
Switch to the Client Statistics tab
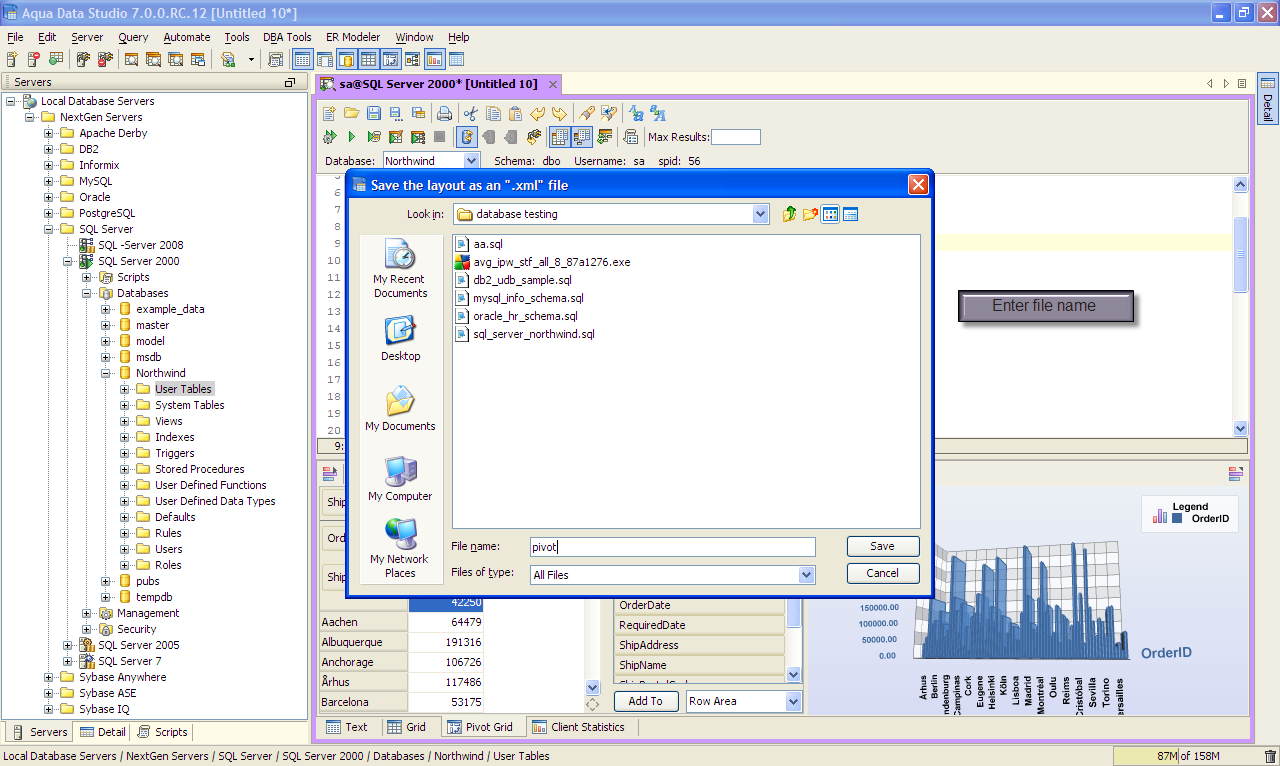pos(578,727)
